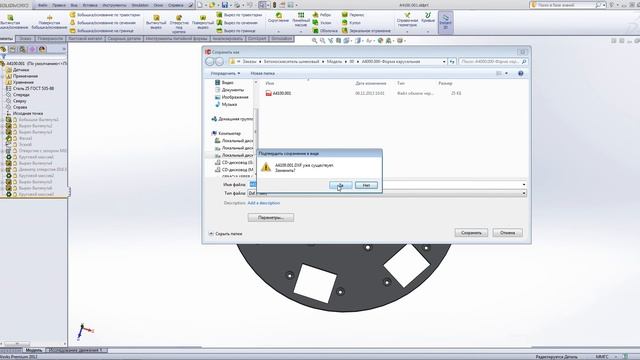Select the Вытянутый вырез tool
Image resolution: width=640 pixels, height=360 pixels.
(156, 22)
